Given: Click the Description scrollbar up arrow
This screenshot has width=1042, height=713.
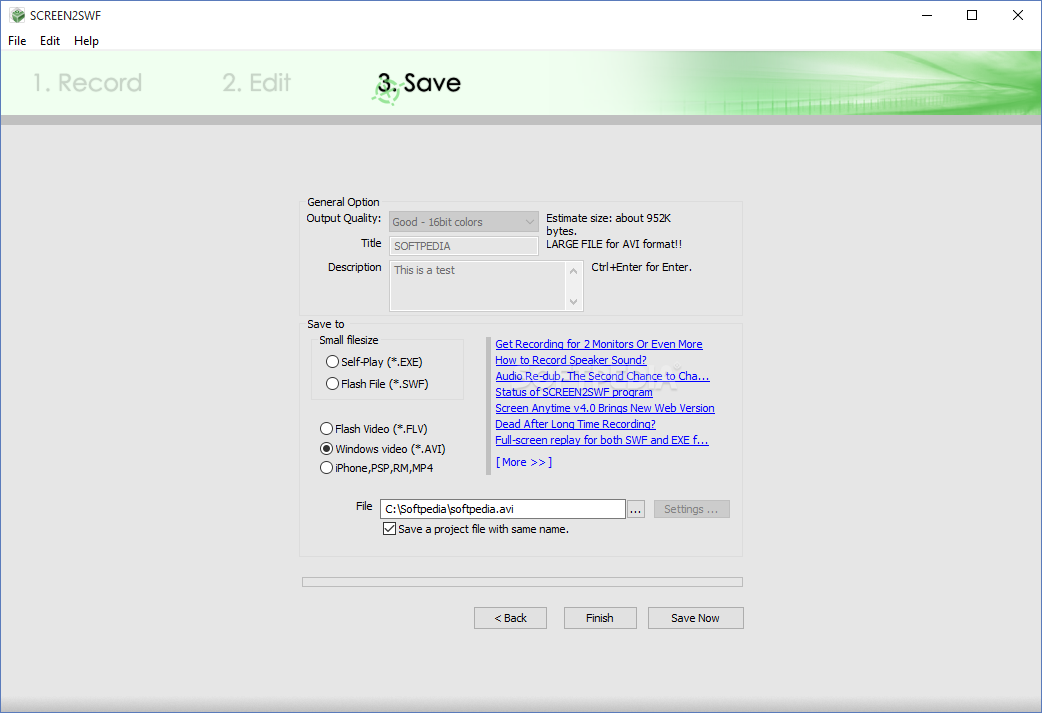Looking at the screenshot, I should [573, 270].
